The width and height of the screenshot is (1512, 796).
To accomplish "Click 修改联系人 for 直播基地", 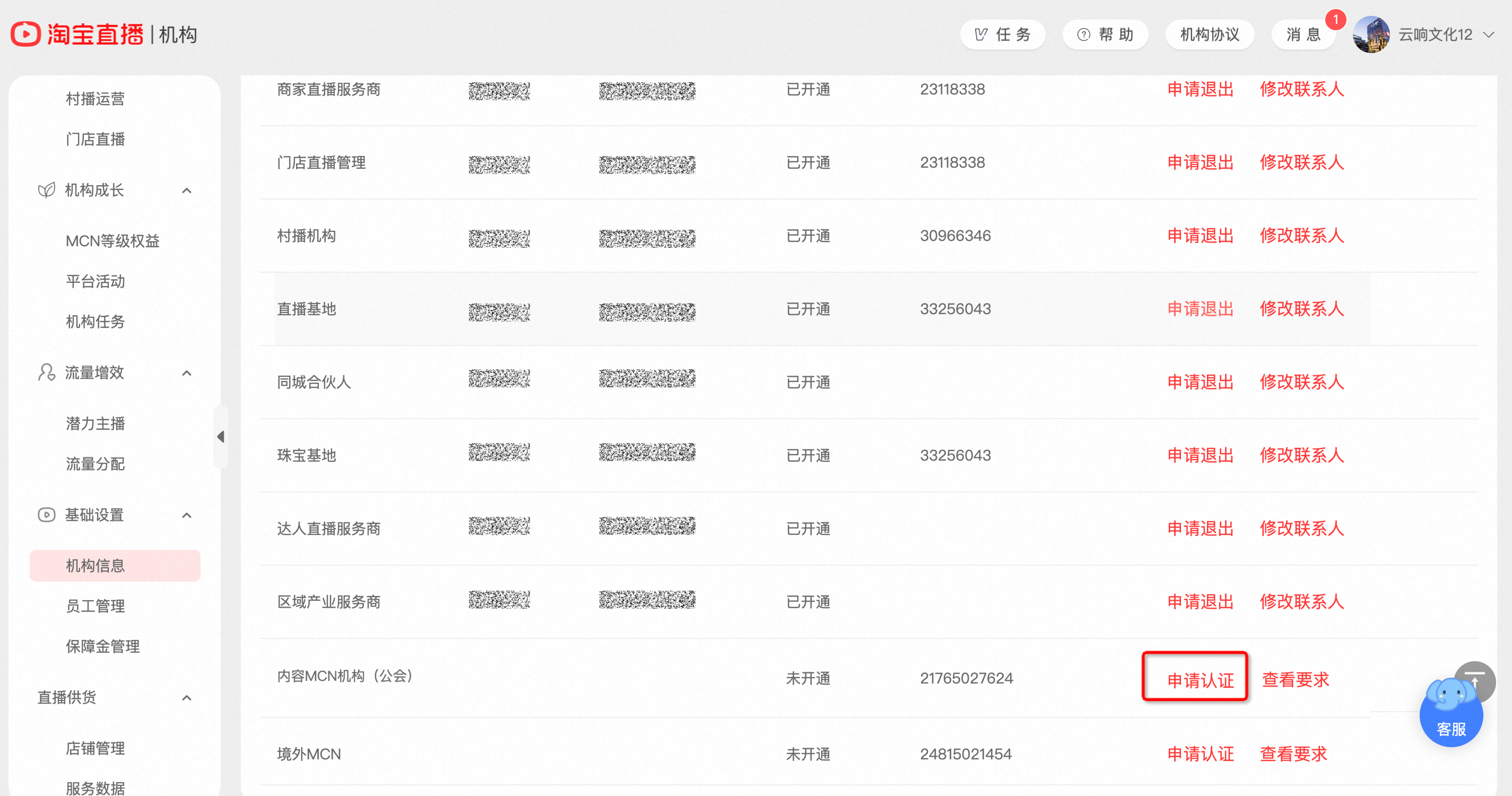I will pos(1301,309).
